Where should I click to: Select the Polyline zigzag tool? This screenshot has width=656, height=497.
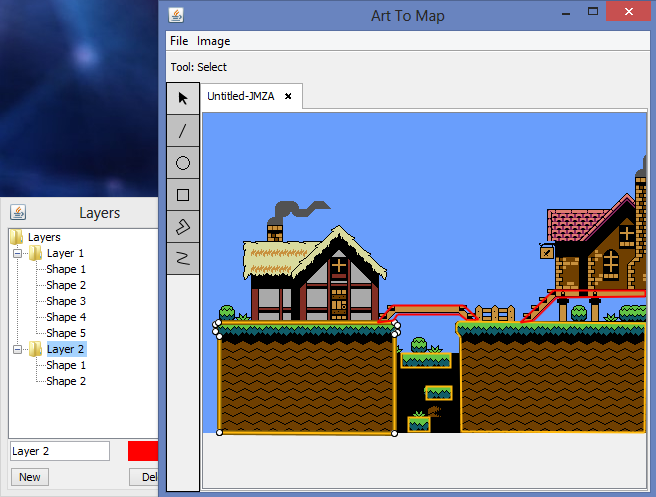(x=183, y=259)
